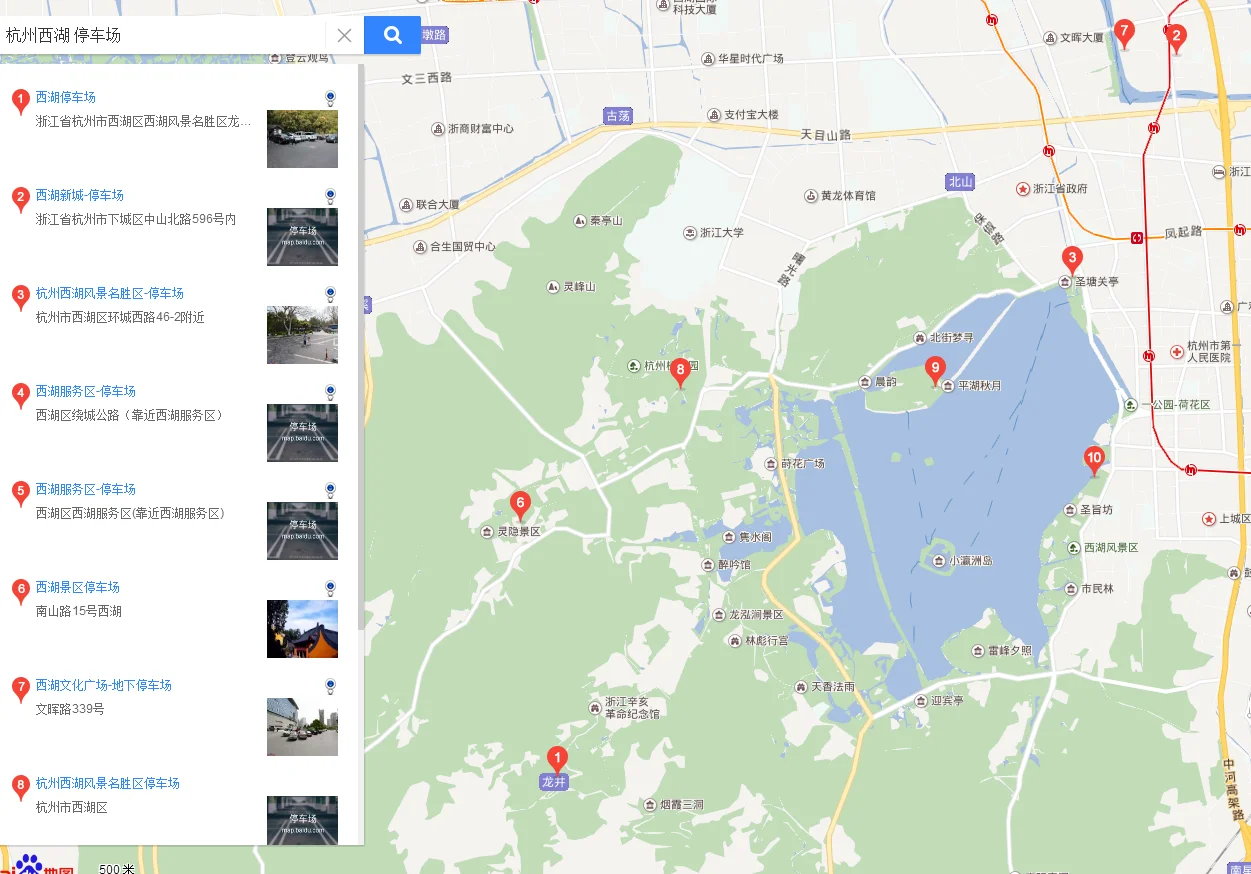The height and width of the screenshot is (874, 1251).
Task: Open street view icon for 西湖景区停车场 result
Action: point(330,588)
